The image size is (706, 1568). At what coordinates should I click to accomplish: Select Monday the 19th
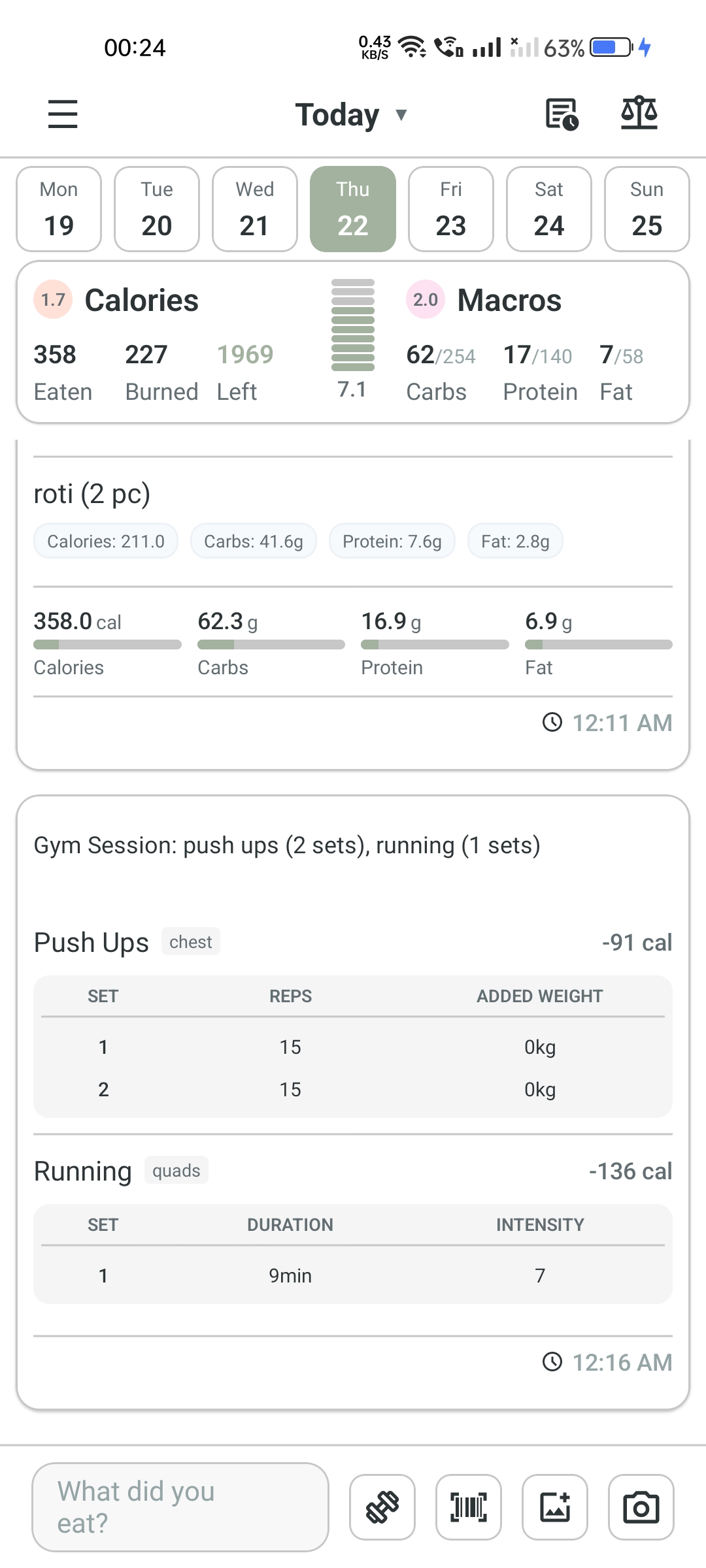point(58,208)
